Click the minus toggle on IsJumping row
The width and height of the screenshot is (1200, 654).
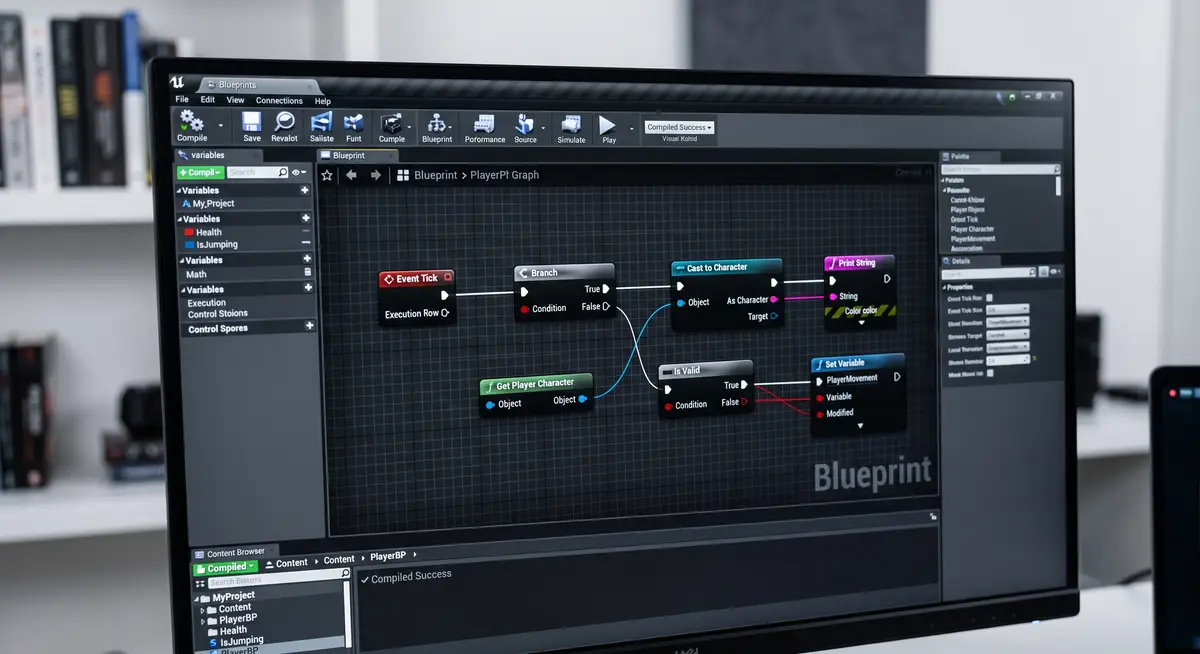tap(306, 243)
